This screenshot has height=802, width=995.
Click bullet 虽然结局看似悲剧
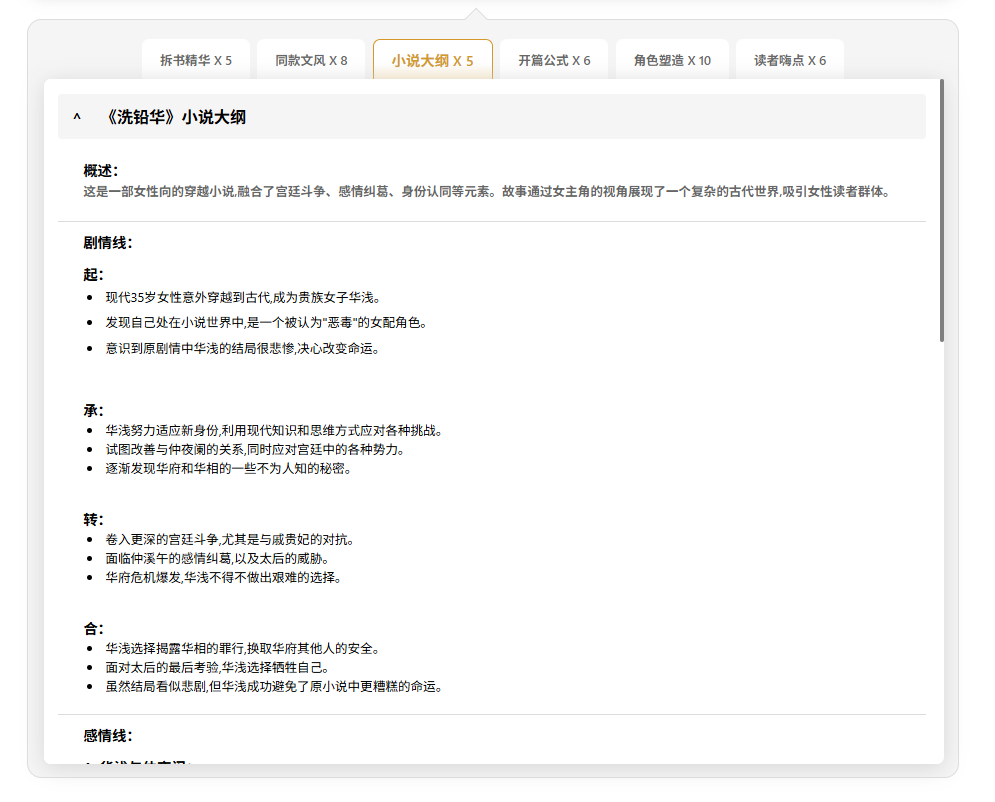273,687
